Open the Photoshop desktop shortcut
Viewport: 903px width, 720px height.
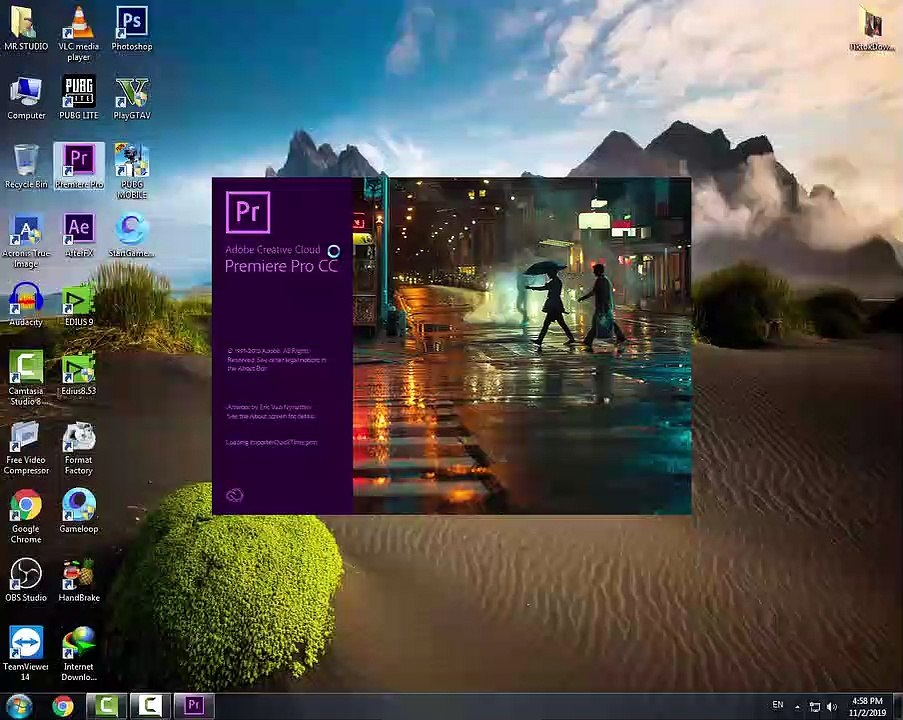click(132, 29)
